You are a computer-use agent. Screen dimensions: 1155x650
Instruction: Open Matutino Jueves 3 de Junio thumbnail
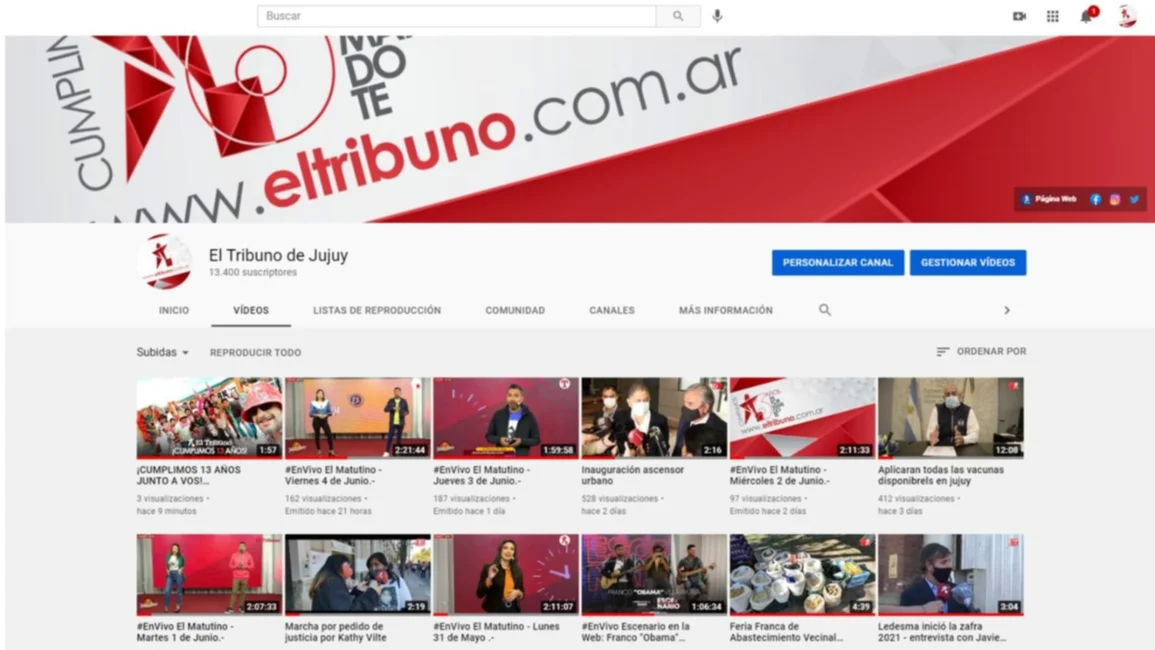click(506, 418)
